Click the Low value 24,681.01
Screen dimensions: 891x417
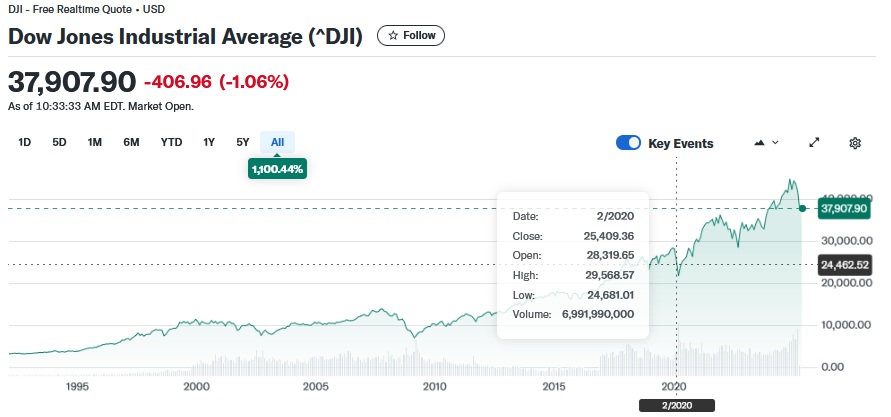[610, 295]
